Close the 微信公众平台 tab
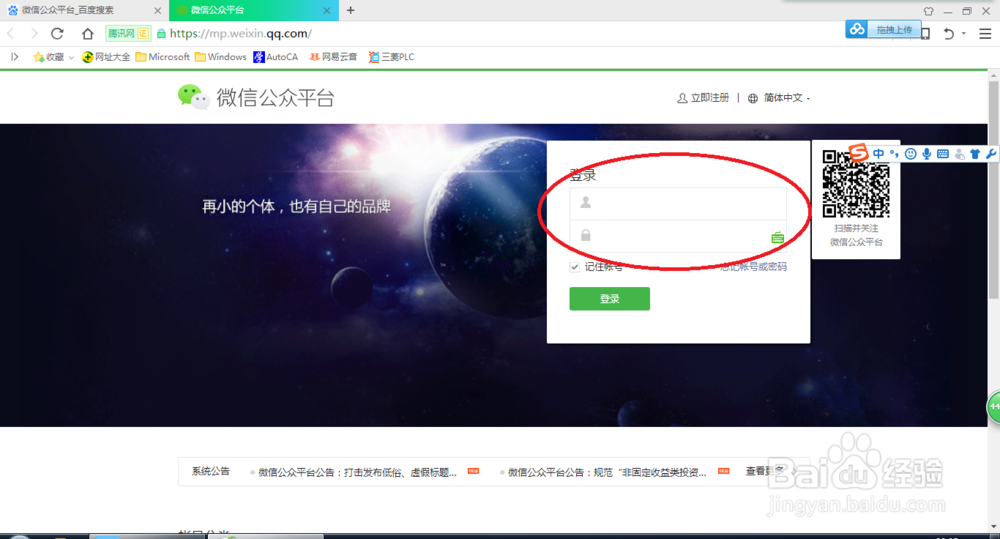Viewport: 1000px width, 539px height. pos(327,10)
